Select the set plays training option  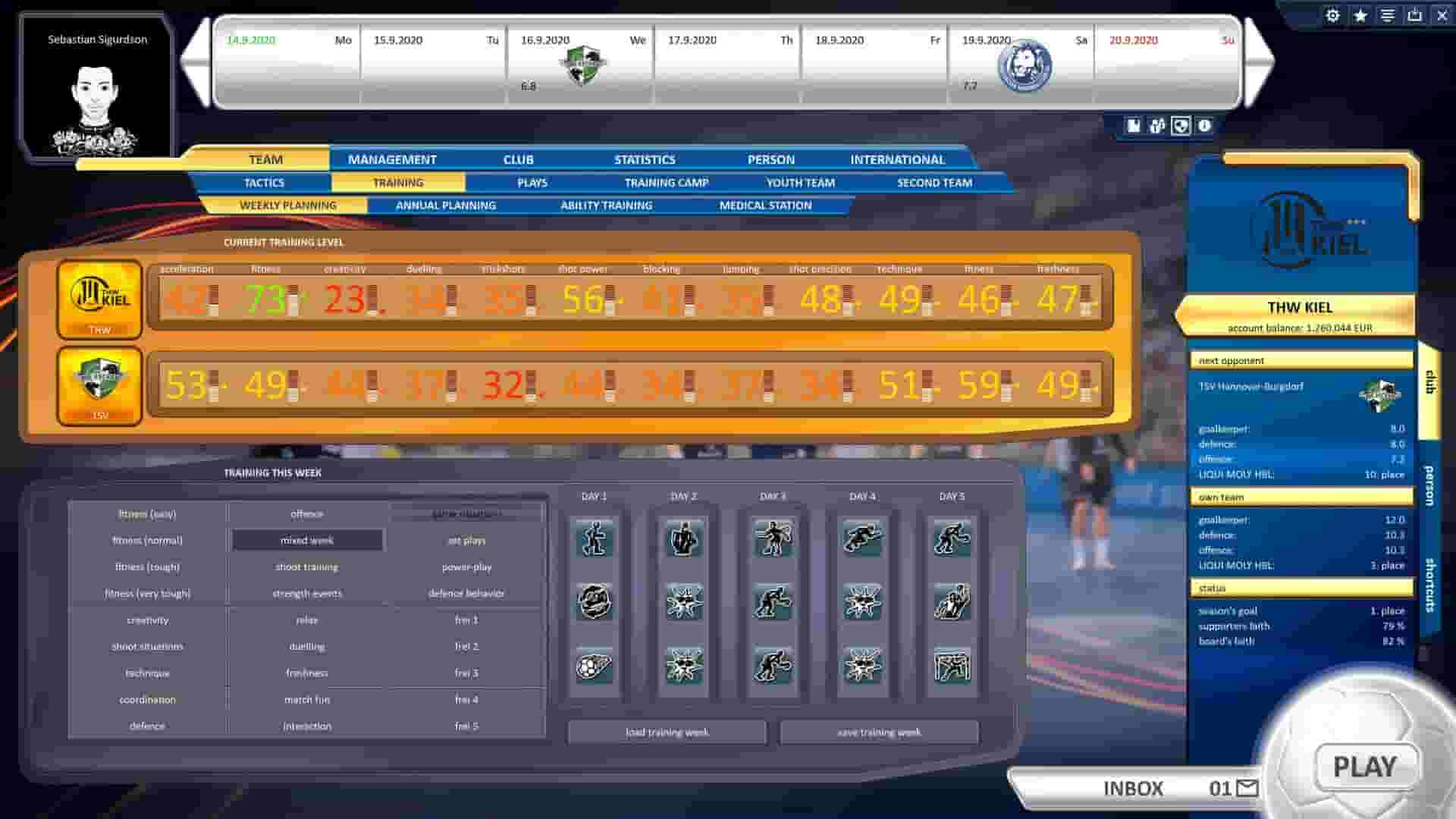pyautogui.click(x=465, y=540)
